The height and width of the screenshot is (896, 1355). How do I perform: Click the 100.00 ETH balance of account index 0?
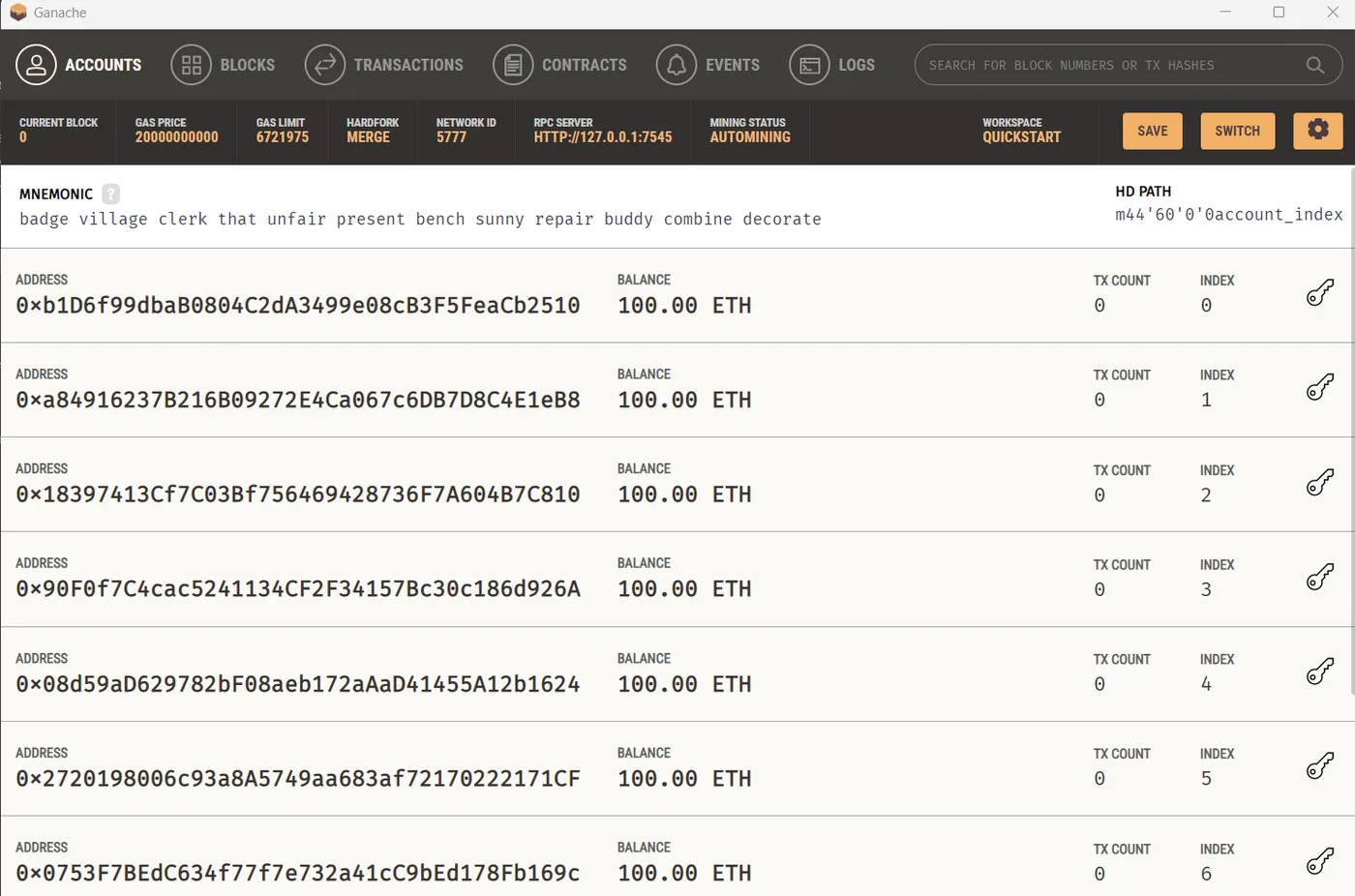pos(684,306)
